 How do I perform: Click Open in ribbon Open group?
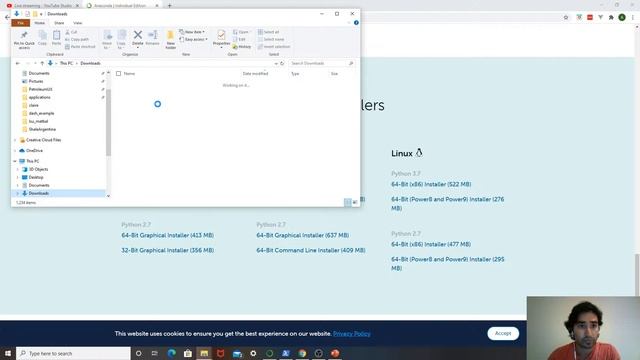(241, 32)
